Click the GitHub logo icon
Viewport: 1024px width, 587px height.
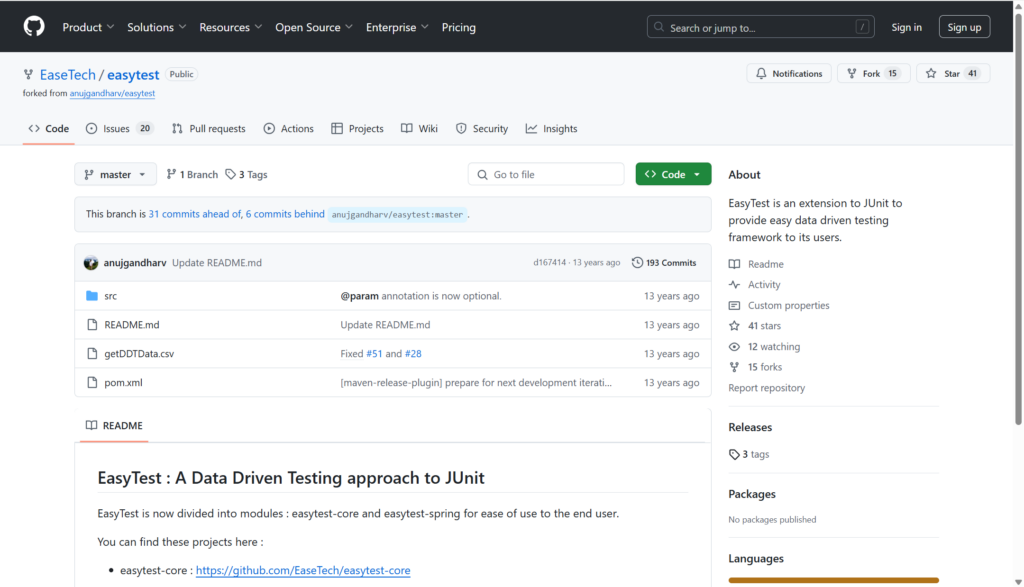34,27
